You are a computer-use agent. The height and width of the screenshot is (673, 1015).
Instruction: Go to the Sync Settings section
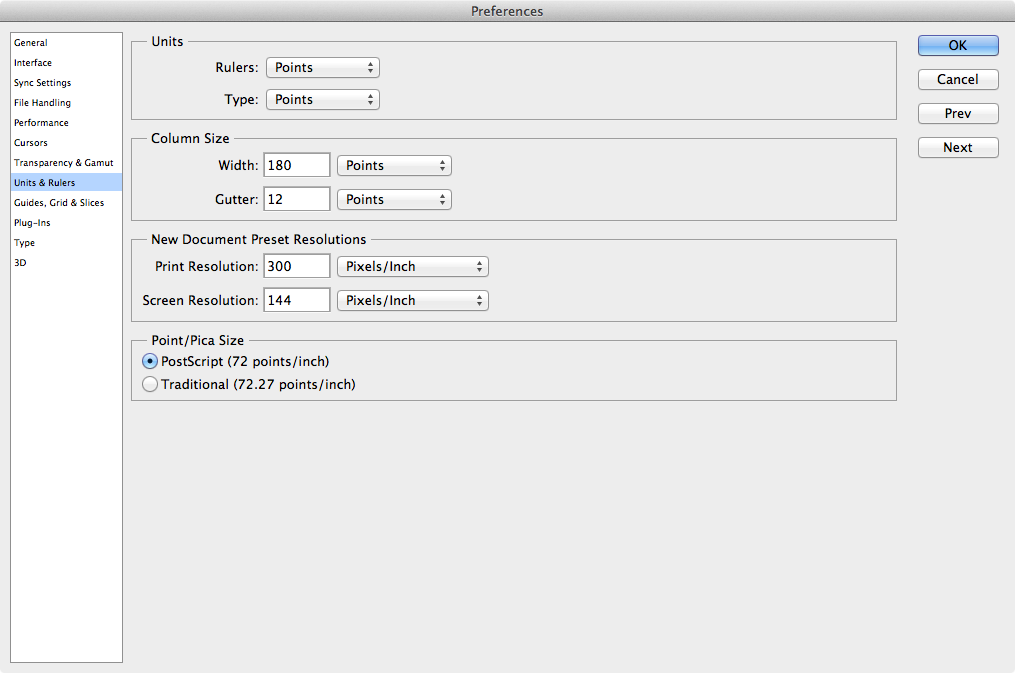pyautogui.click(x=42, y=83)
